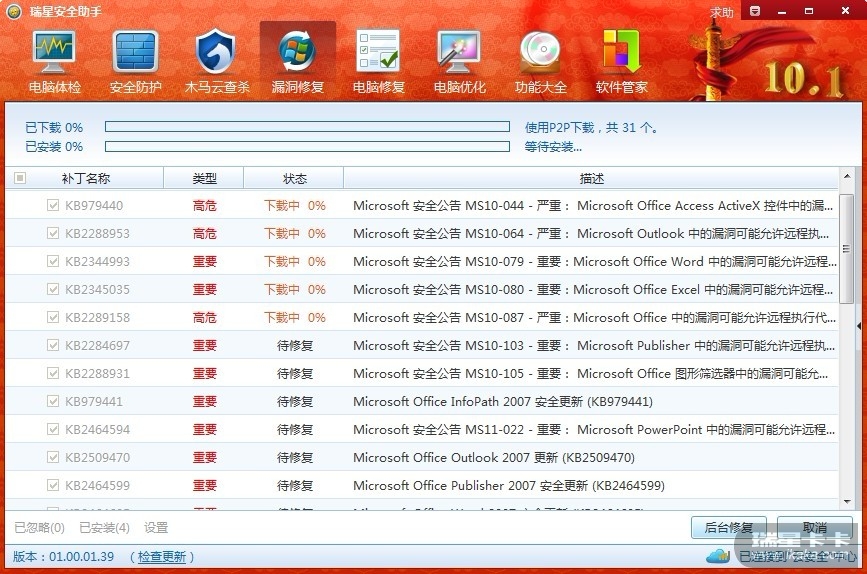
Task: Click the 后台修复 button
Action: [x=729, y=528]
